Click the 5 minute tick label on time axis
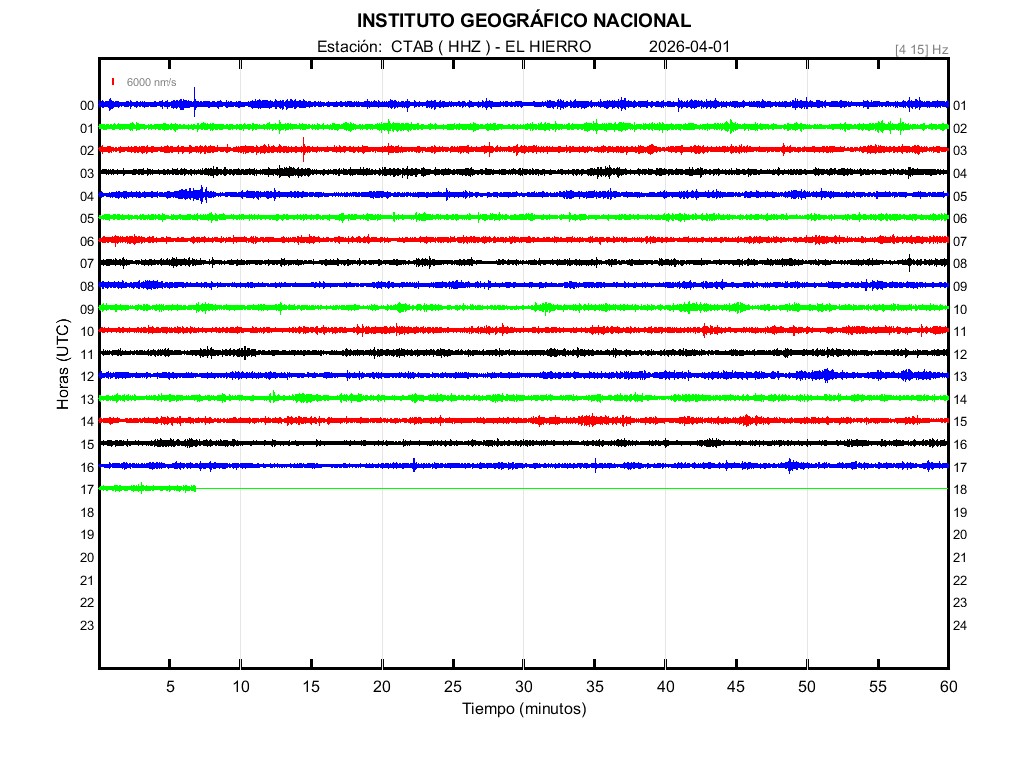Image resolution: width=1024 pixels, height=768 pixels. coord(170,686)
